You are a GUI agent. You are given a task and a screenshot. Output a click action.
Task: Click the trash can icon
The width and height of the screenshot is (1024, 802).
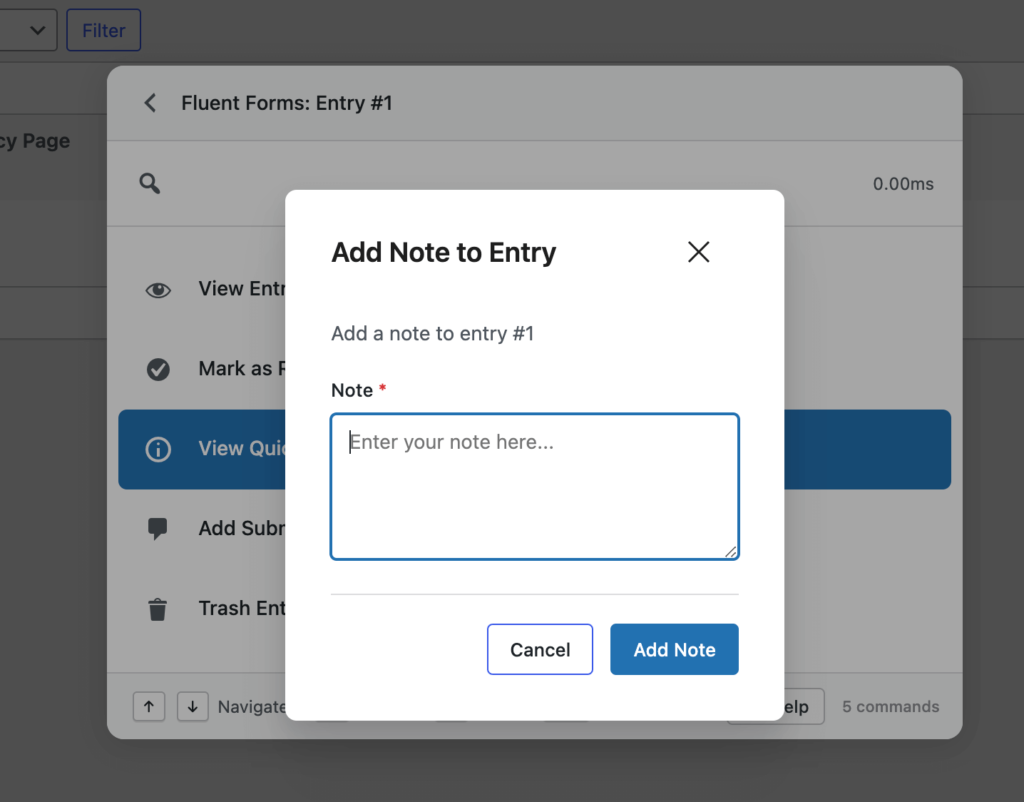[x=158, y=609]
